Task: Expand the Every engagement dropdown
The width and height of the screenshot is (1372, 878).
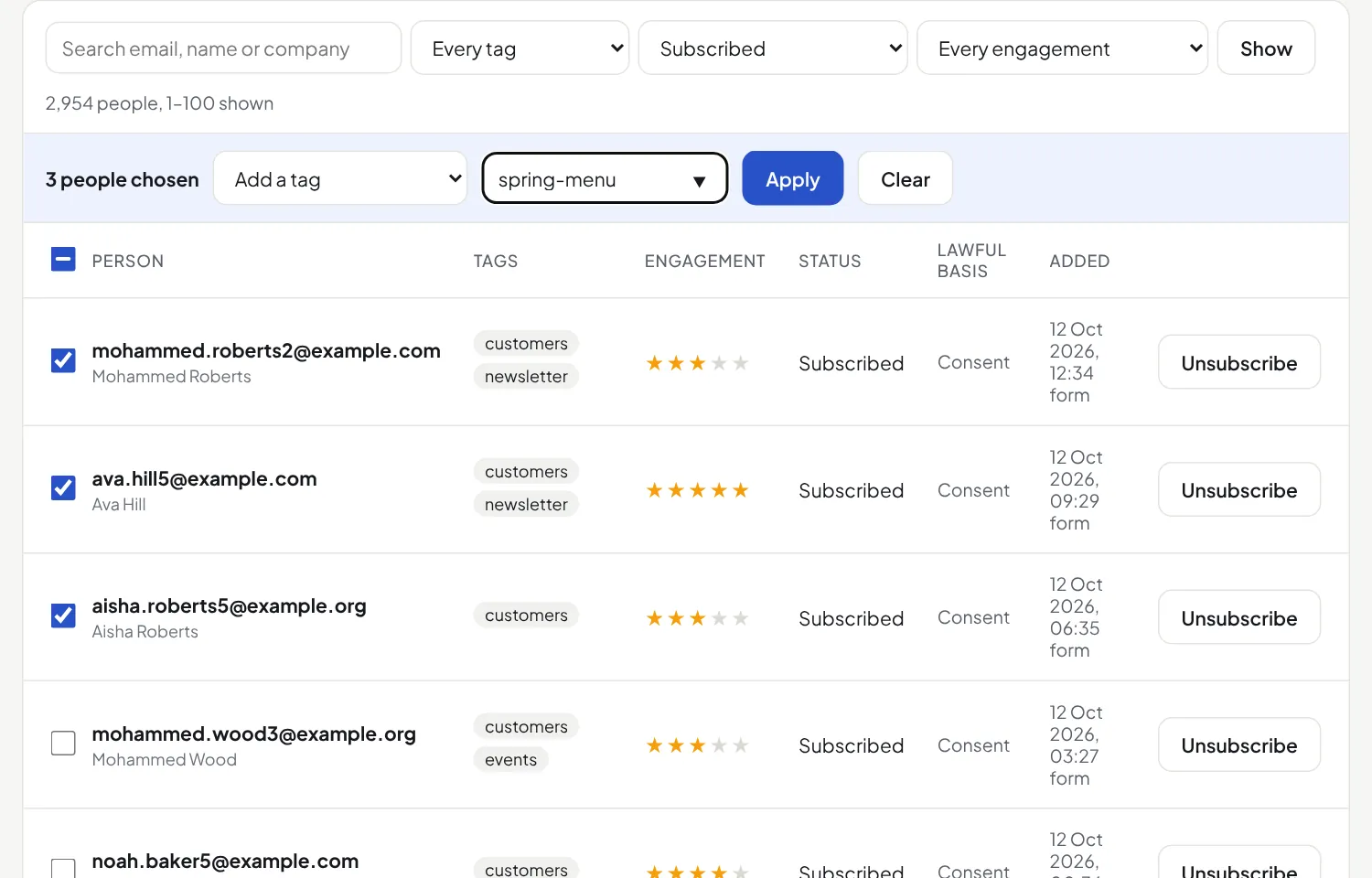Action: [1062, 48]
